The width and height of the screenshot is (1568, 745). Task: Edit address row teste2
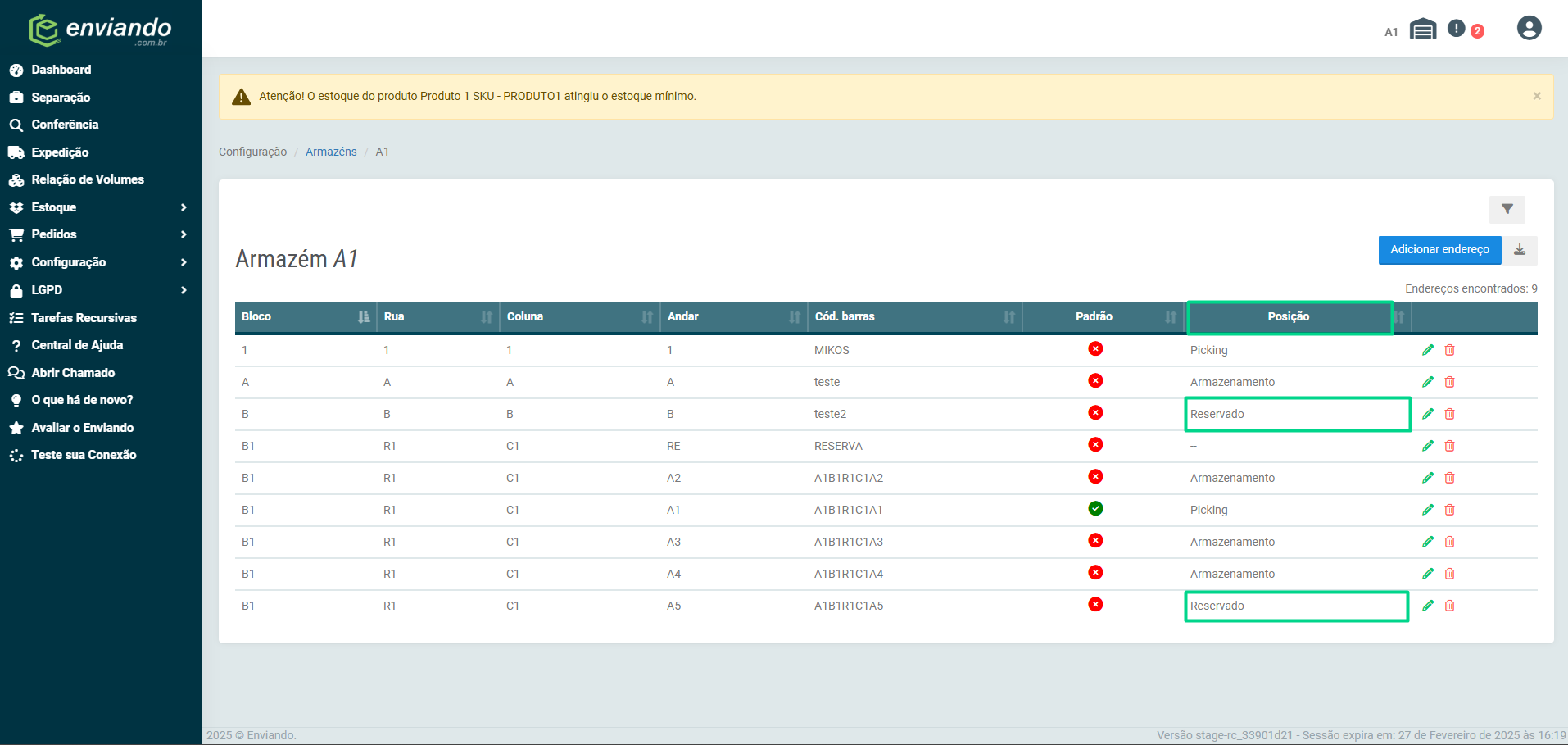coord(1428,414)
